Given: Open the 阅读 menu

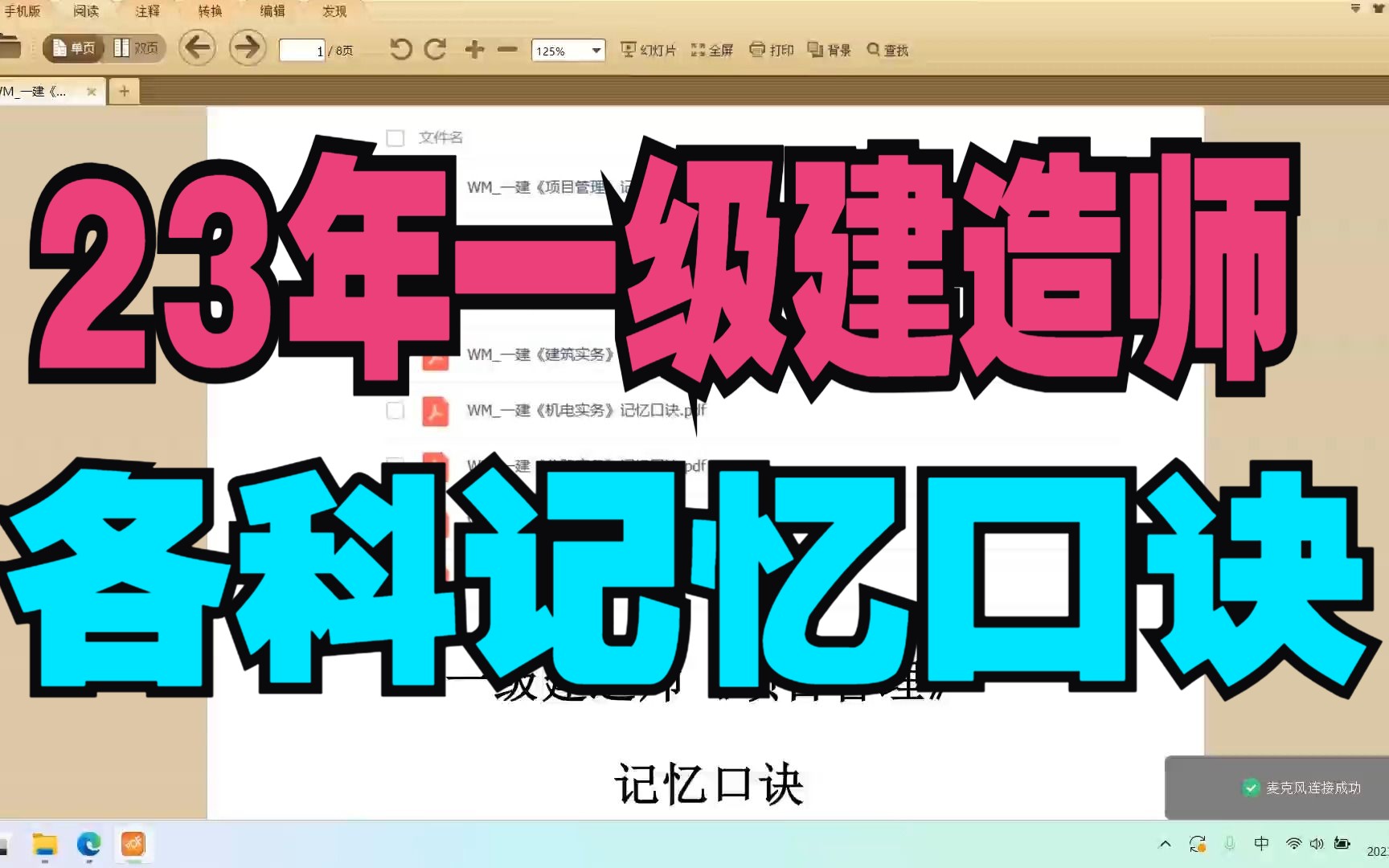Looking at the screenshot, I should click(x=86, y=11).
